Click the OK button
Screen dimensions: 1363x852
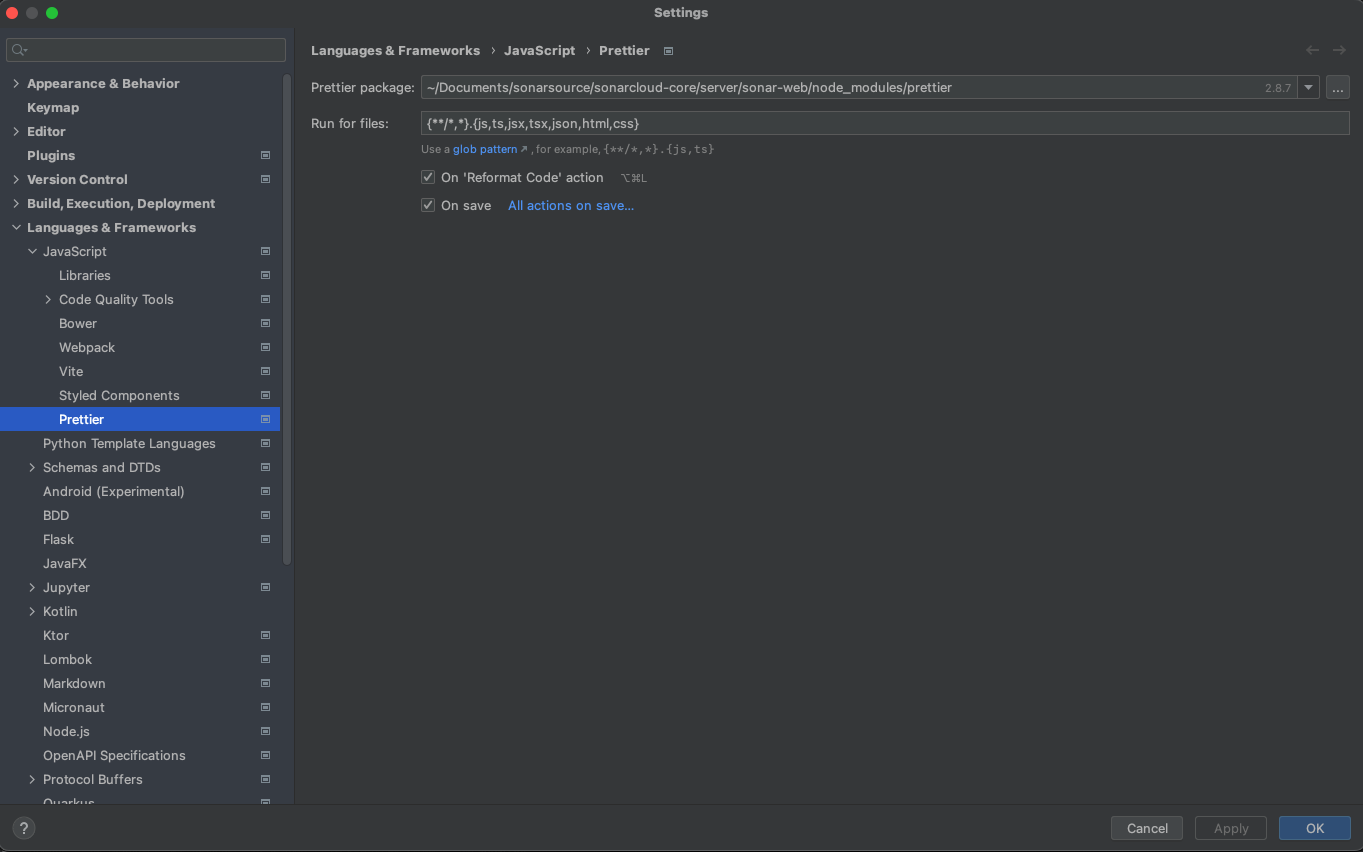[1315, 828]
